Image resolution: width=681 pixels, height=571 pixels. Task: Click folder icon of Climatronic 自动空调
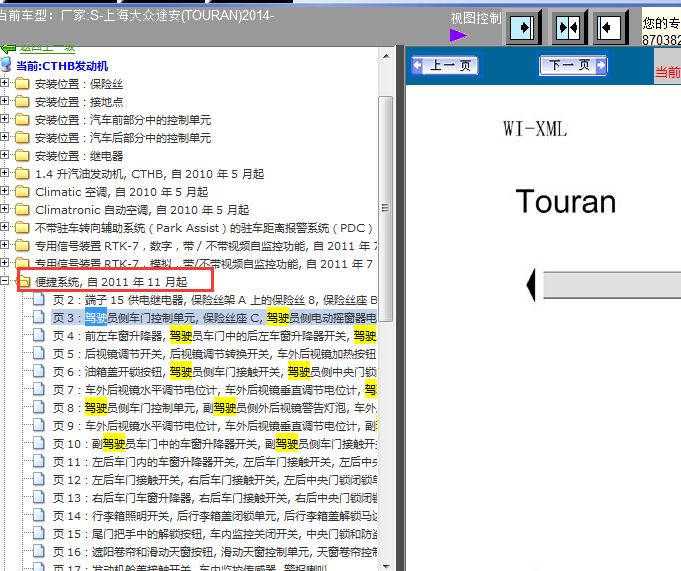[22, 210]
